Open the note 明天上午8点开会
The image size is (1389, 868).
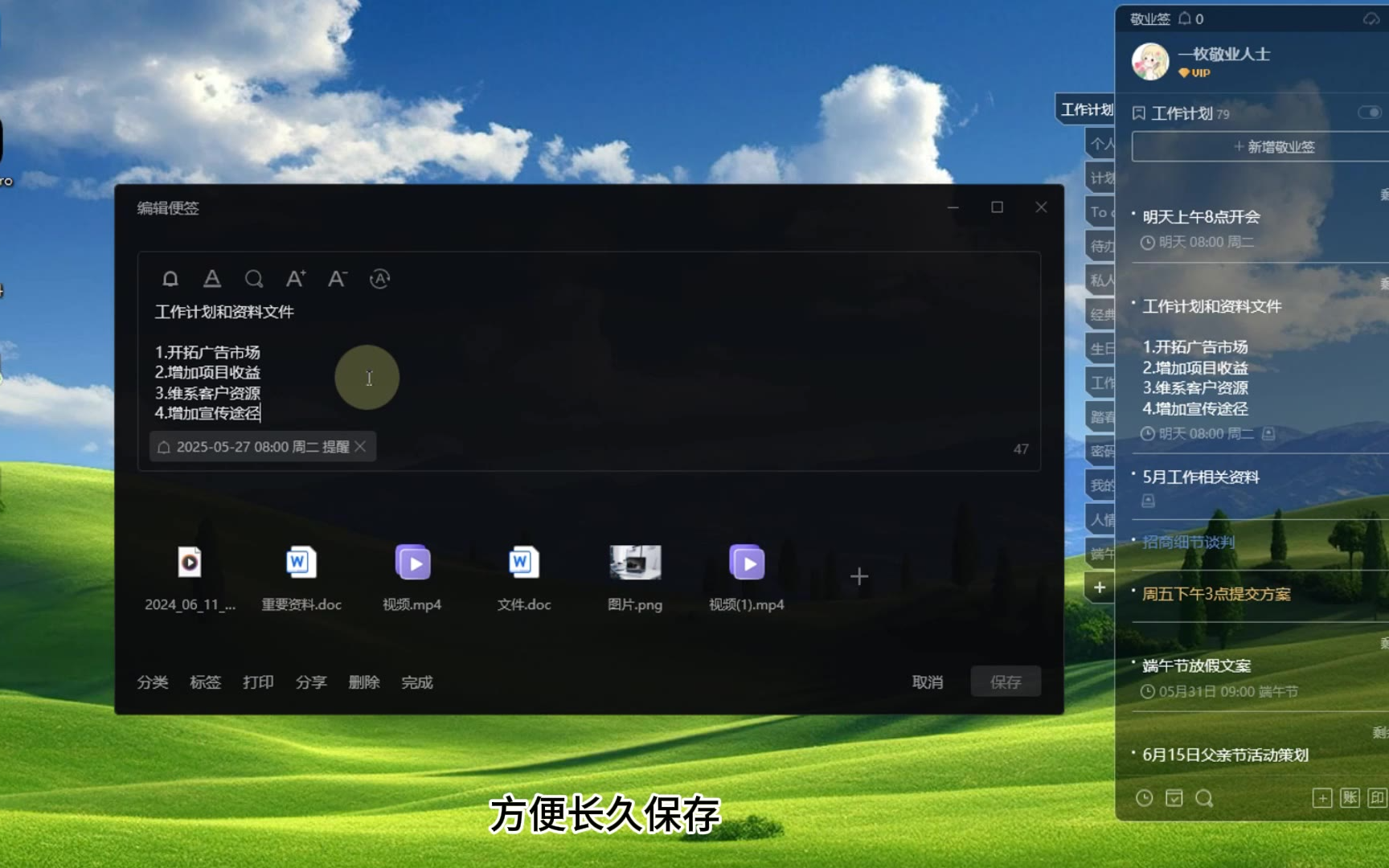pyautogui.click(x=1202, y=217)
